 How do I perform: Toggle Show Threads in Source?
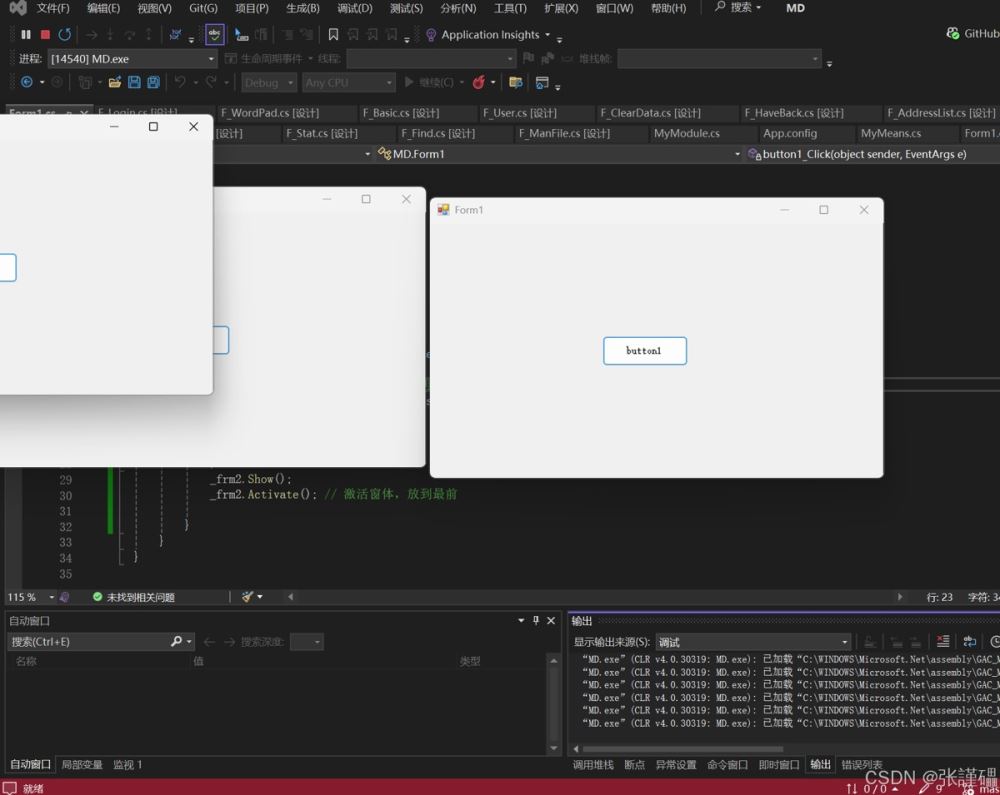tap(174, 34)
